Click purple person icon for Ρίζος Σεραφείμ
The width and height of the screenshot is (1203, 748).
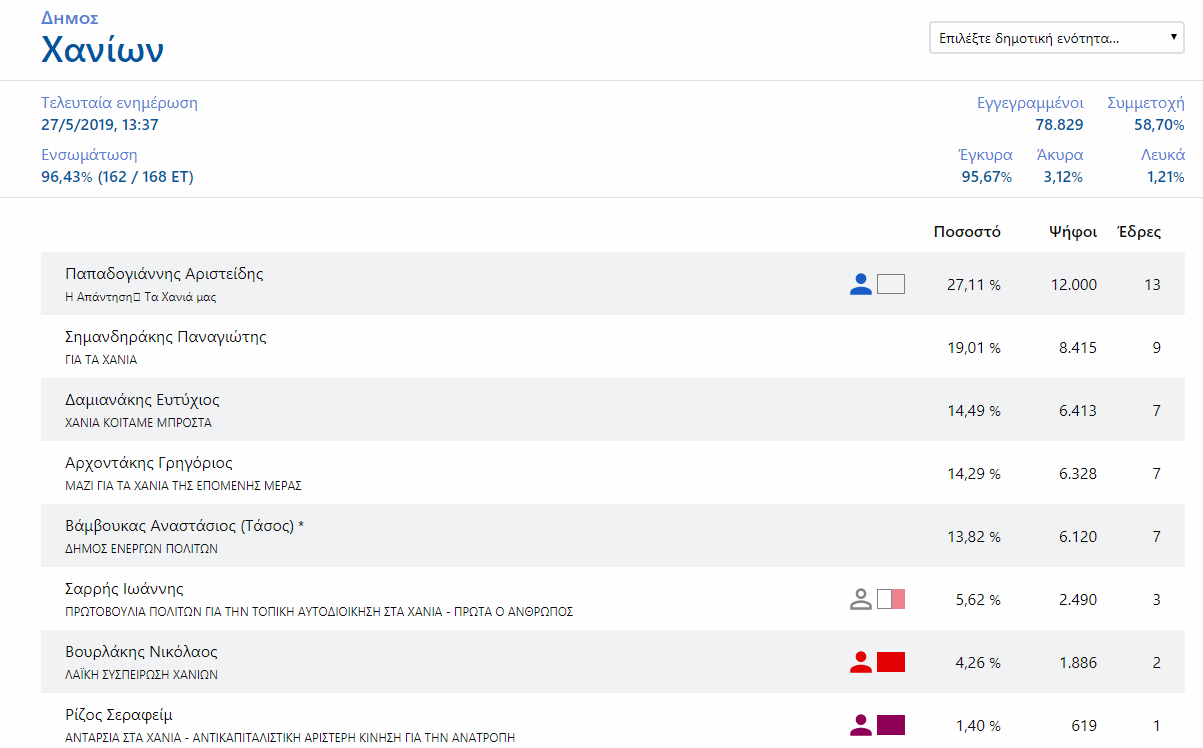coord(861,725)
